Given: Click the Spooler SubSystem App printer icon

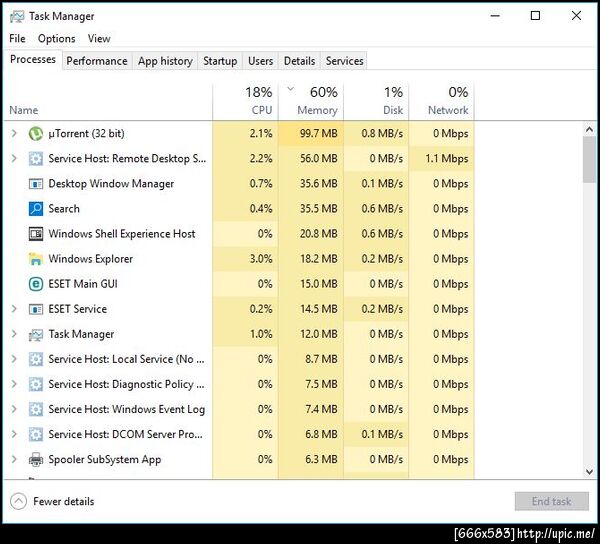Looking at the screenshot, I should [x=36, y=459].
